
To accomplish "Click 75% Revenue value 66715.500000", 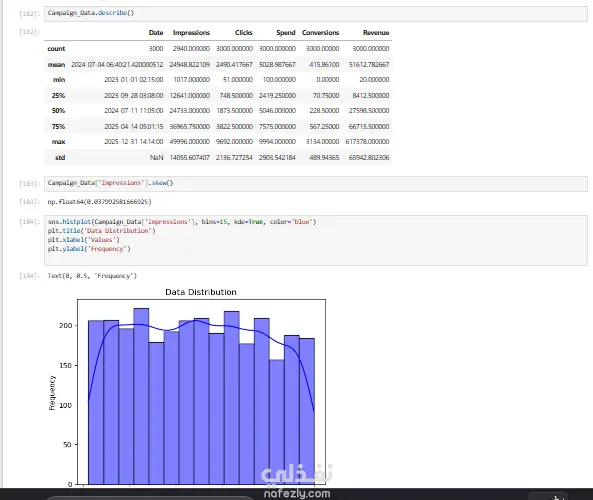I will coord(369,127).
